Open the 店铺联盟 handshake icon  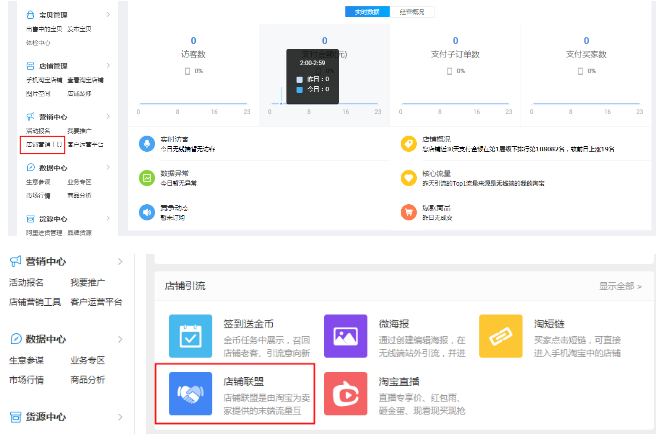pyautogui.click(x=190, y=395)
